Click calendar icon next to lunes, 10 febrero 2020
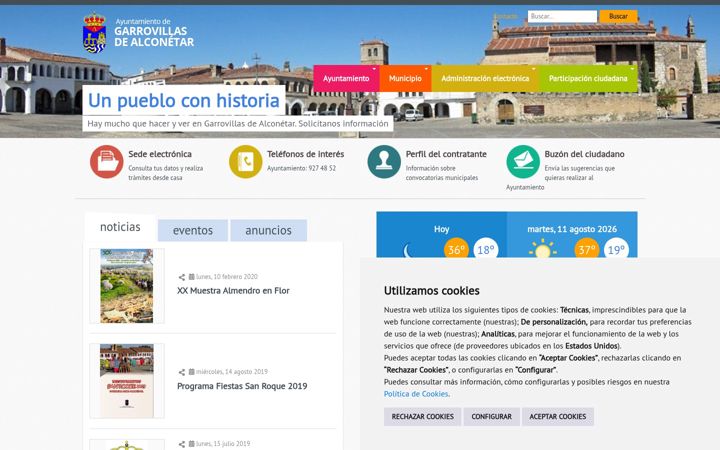Viewport: 720px width, 450px height. [191, 276]
